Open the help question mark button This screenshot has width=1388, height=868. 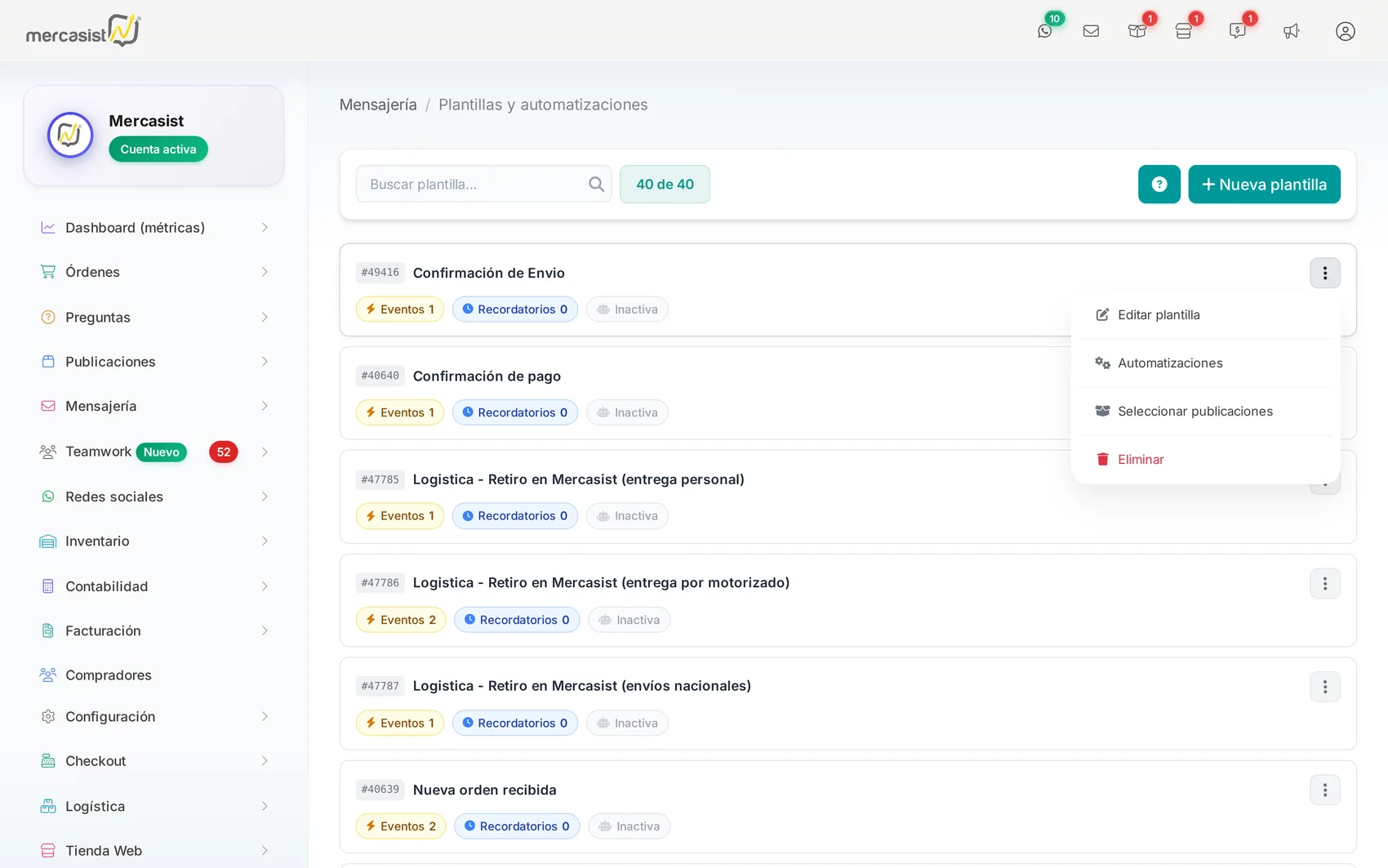coord(1159,185)
